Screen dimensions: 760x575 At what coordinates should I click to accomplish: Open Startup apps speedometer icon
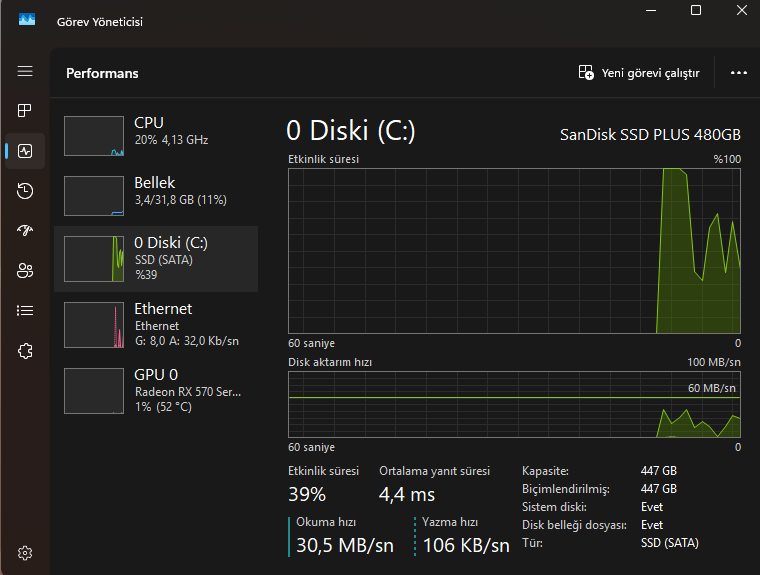25,230
